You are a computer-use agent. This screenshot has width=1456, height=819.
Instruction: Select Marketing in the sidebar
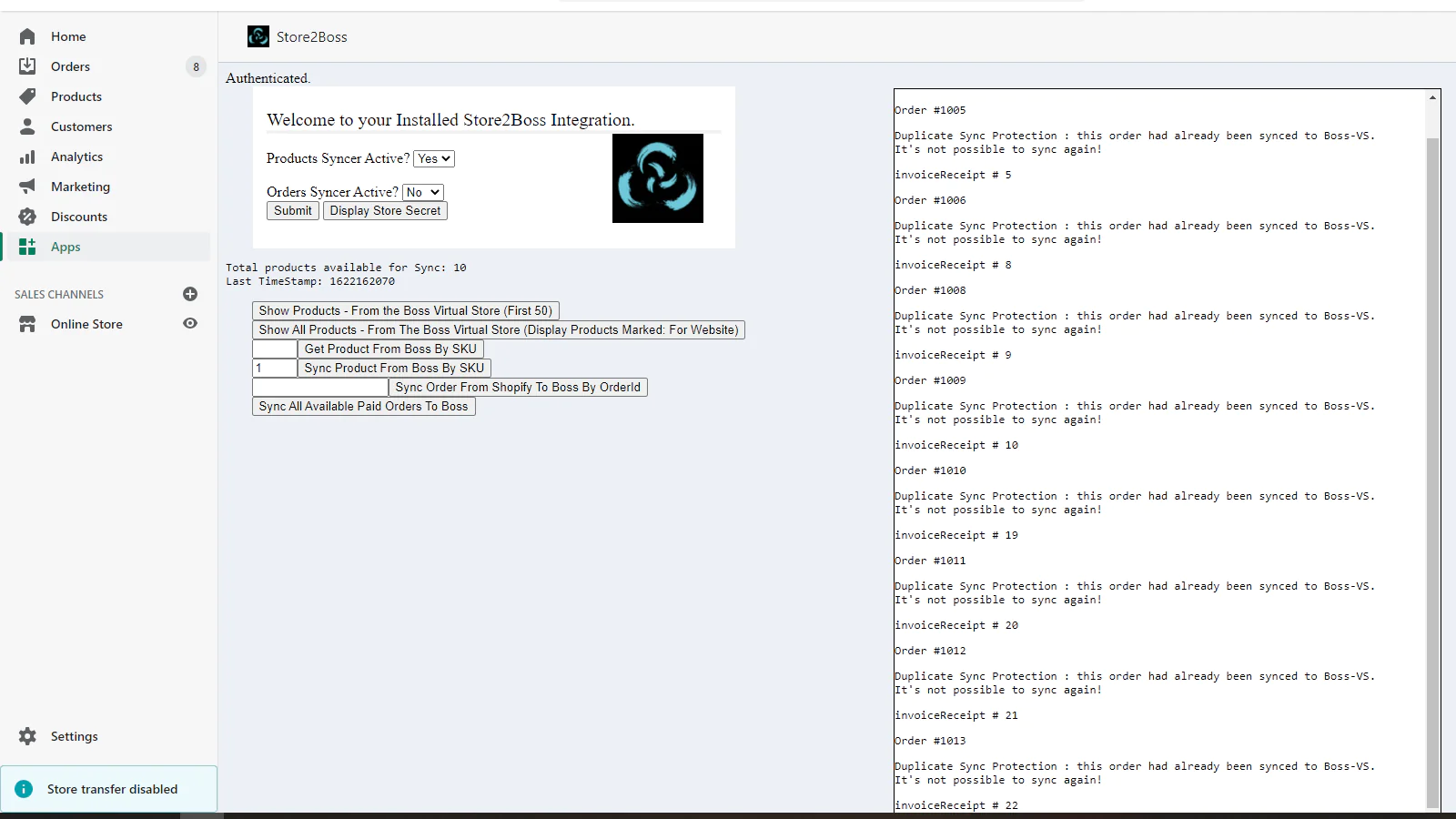pyautogui.click(x=80, y=187)
